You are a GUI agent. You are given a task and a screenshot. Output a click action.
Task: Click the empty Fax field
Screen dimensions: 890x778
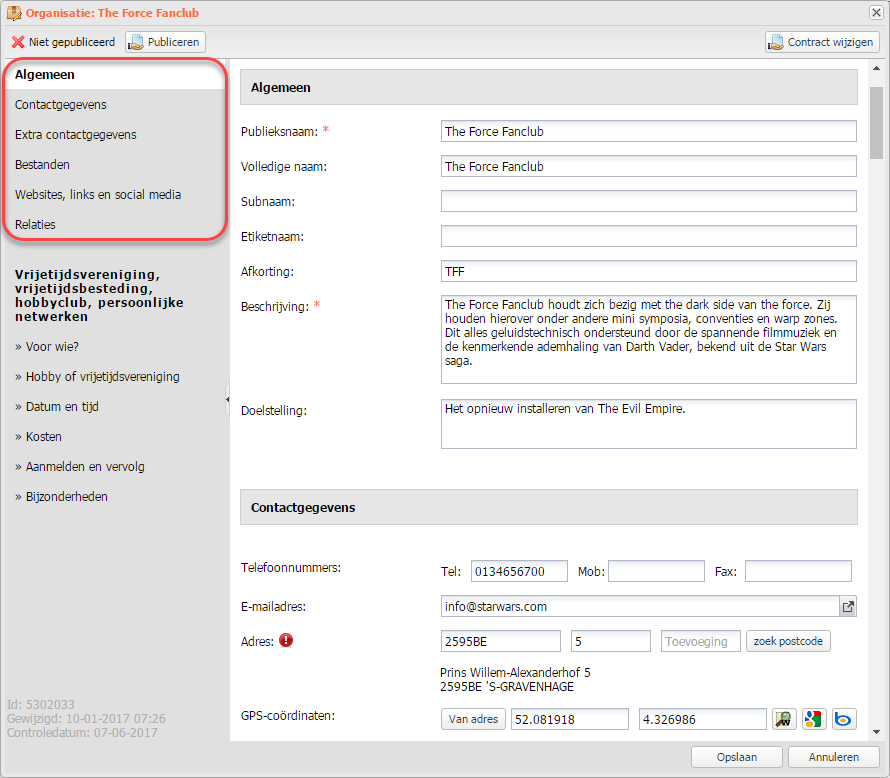tap(798, 571)
